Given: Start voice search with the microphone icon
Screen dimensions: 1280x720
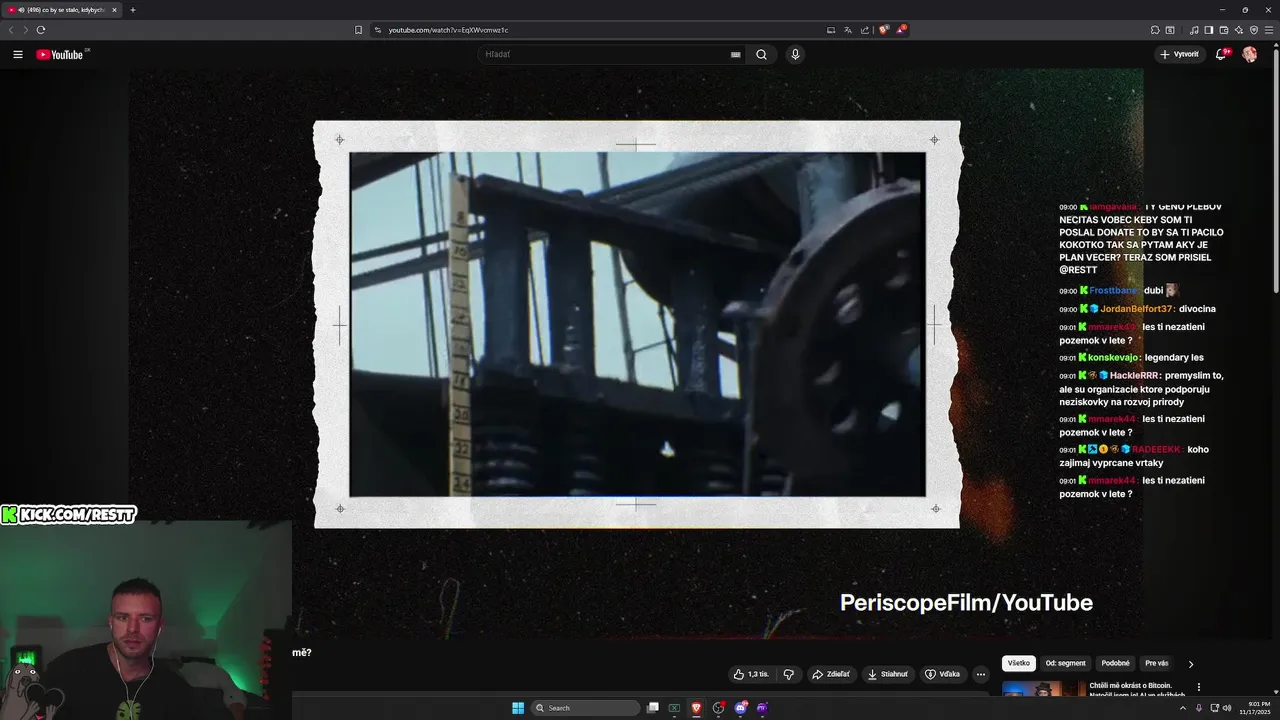Looking at the screenshot, I should tap(795, 54).
